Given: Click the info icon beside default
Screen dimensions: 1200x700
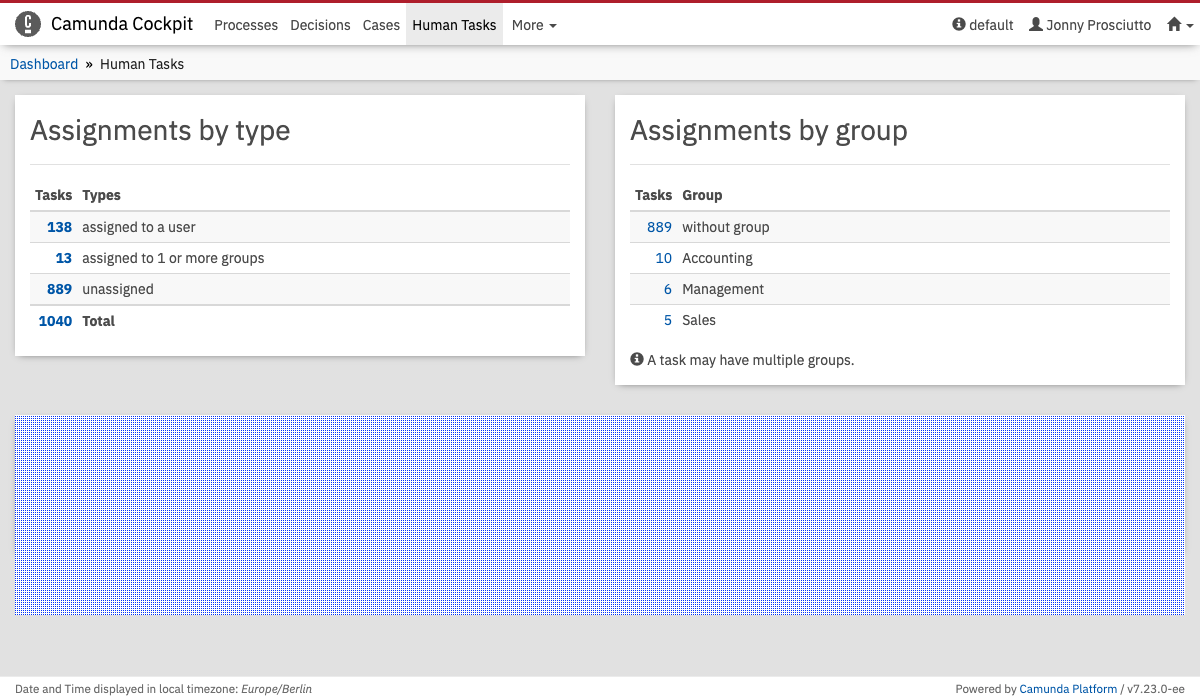Looking at the screenshot, I should (959, 25).
